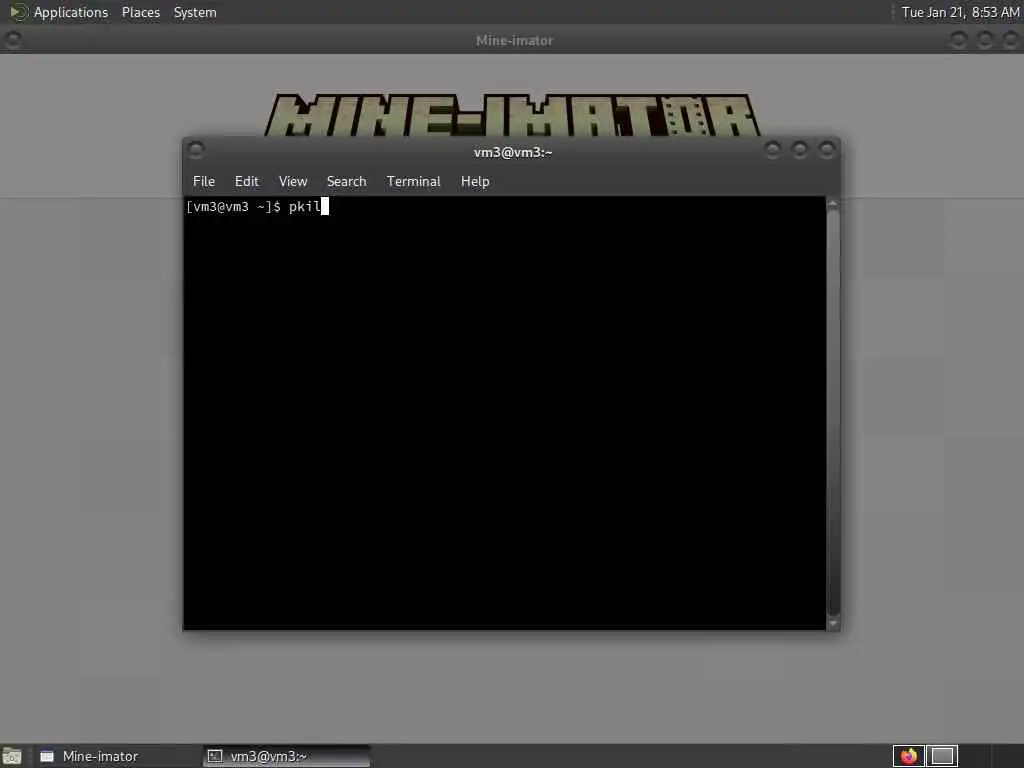The image size is (1024, 768).
Task: Close the vm3@vm3:~ terminal window
Action: (x=827, y=150)
